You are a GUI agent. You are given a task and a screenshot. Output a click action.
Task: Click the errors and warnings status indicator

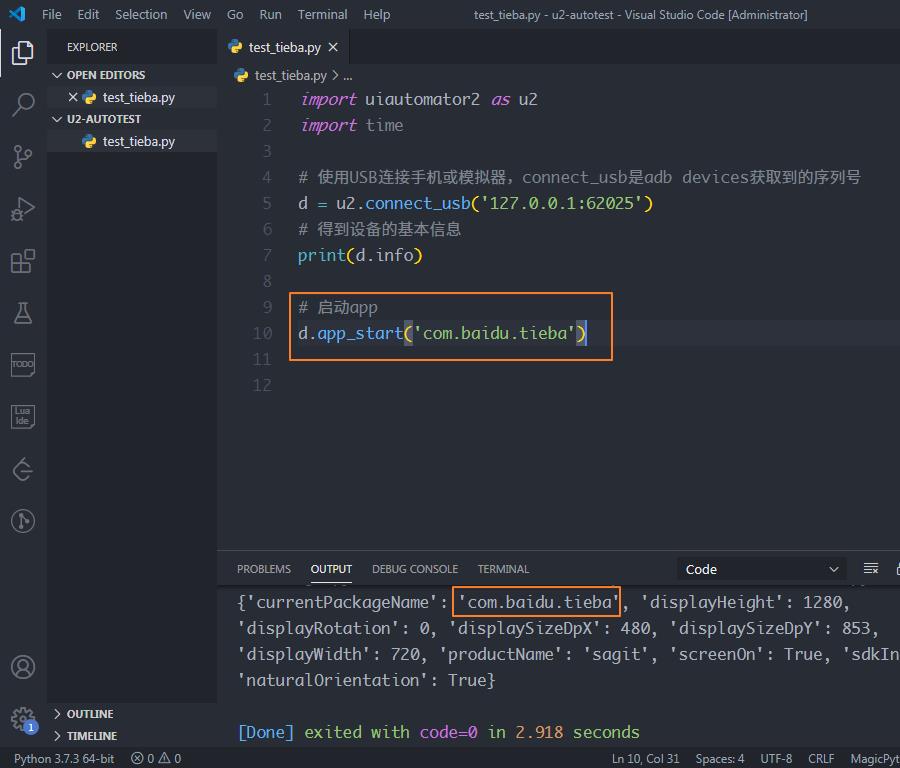coord(156,758)
